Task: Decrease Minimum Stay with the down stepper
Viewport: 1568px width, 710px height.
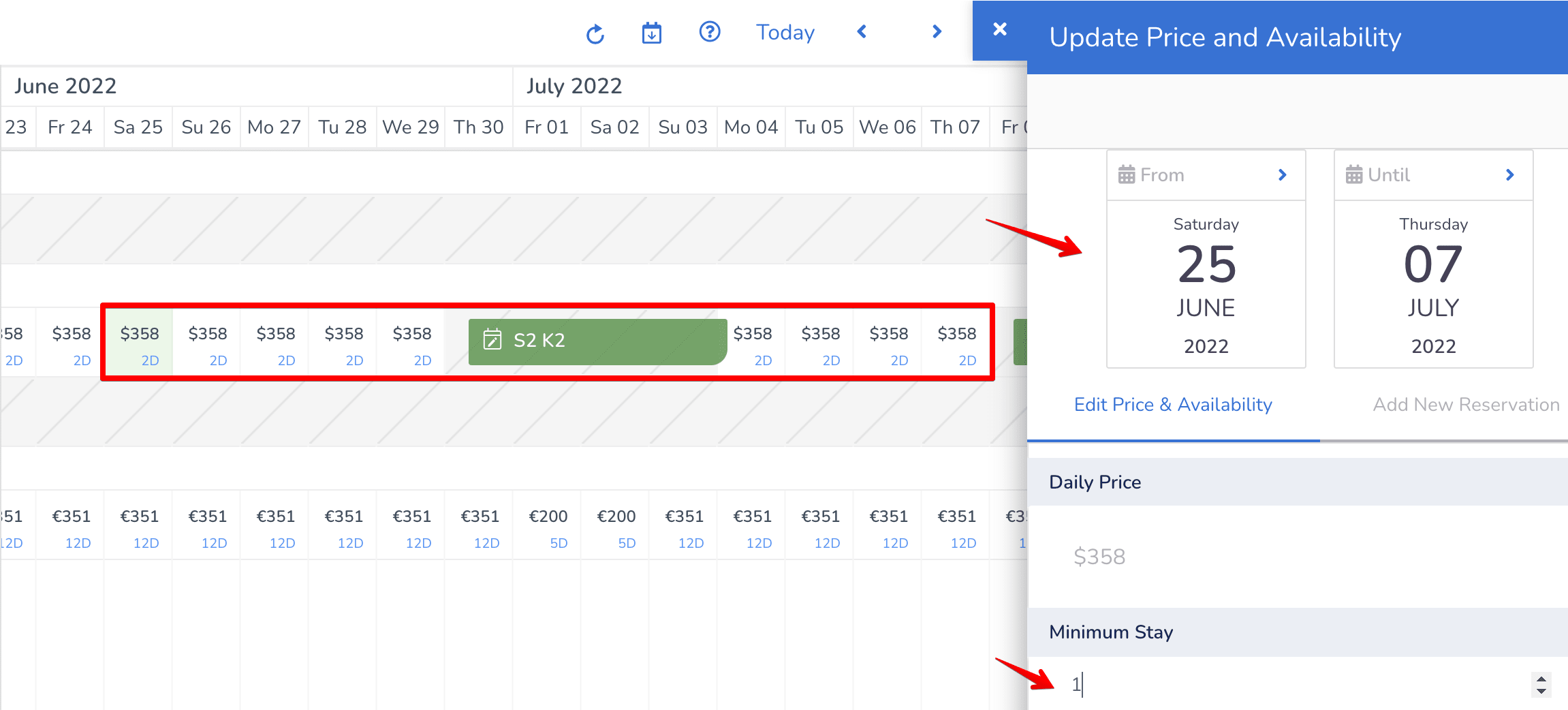Action: tap(1541, 690)
